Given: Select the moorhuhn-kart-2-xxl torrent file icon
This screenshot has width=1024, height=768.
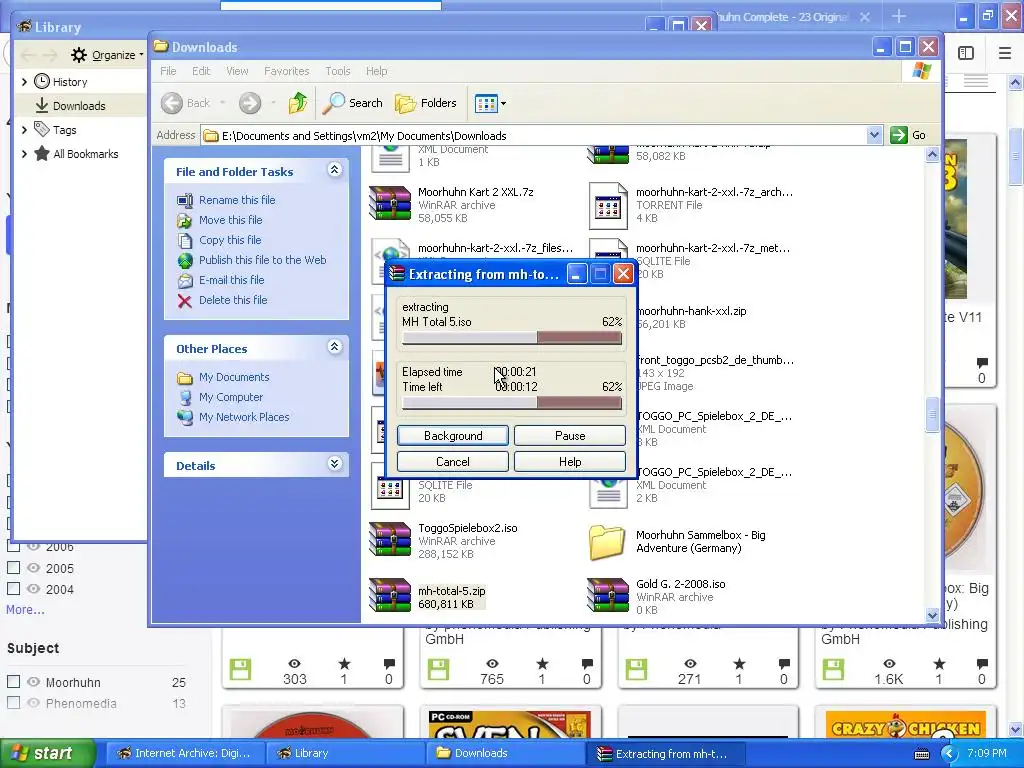Looking at the screenshot, I should (607, 205).
